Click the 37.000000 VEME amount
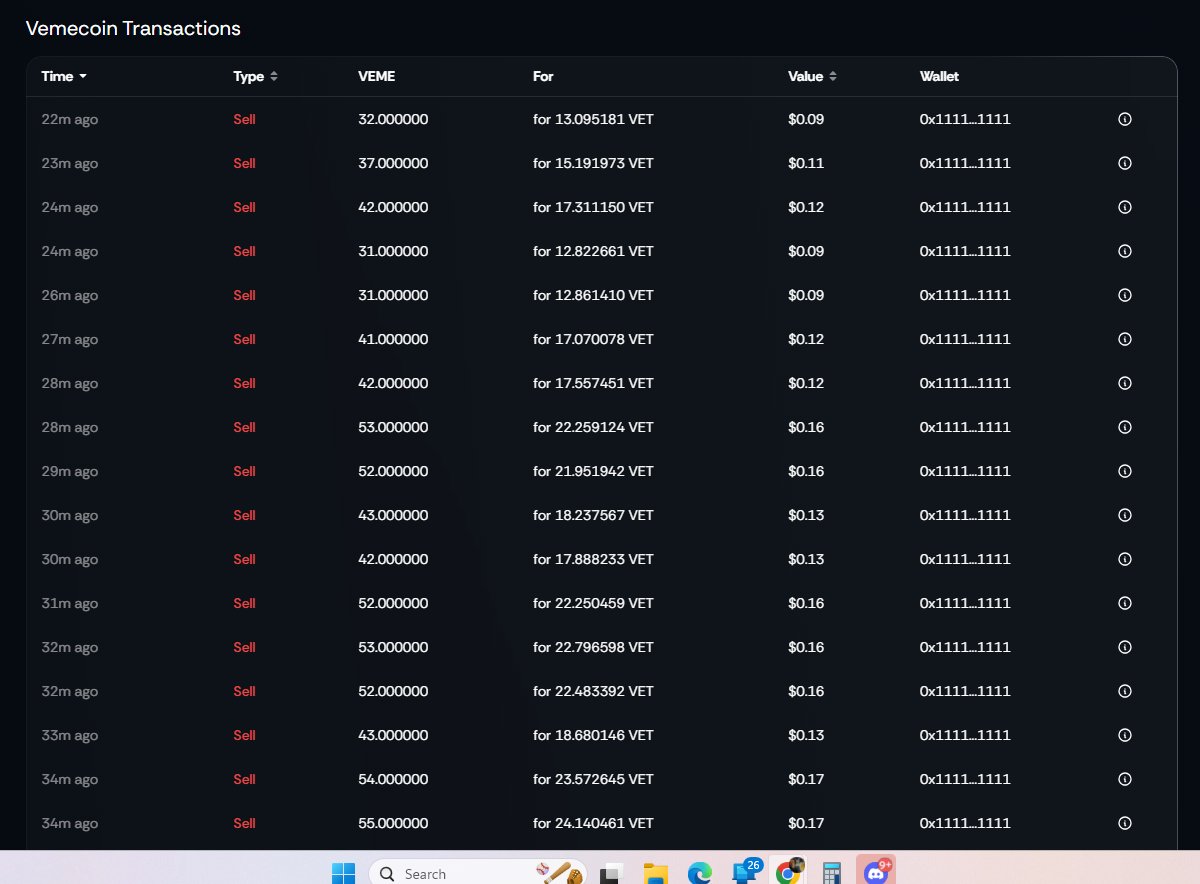Viewport: 1200px width, 884px height. point(393,164)
